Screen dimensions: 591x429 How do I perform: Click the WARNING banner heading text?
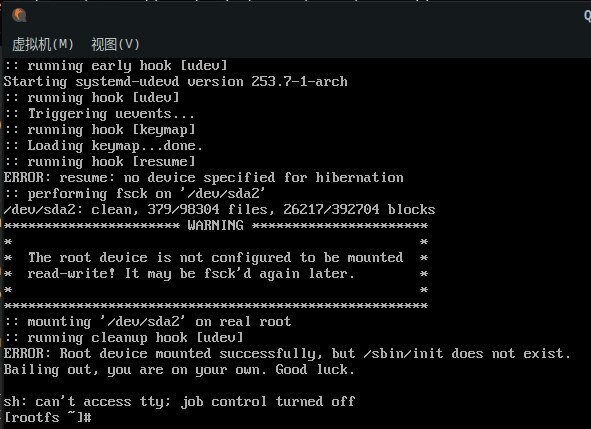point(215,225)
